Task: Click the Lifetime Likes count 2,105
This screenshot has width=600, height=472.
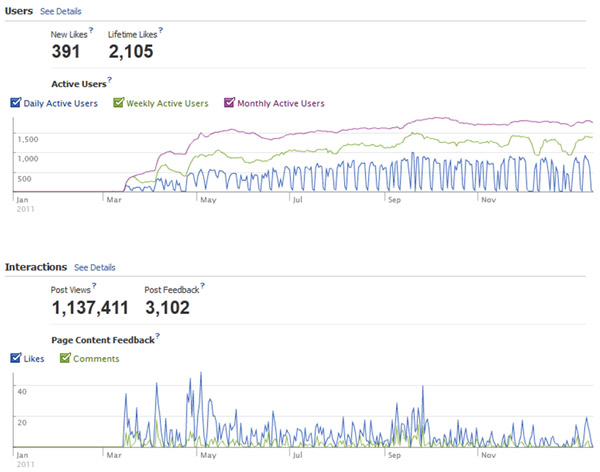Action: pyautogui.click(x=130, y=51)
